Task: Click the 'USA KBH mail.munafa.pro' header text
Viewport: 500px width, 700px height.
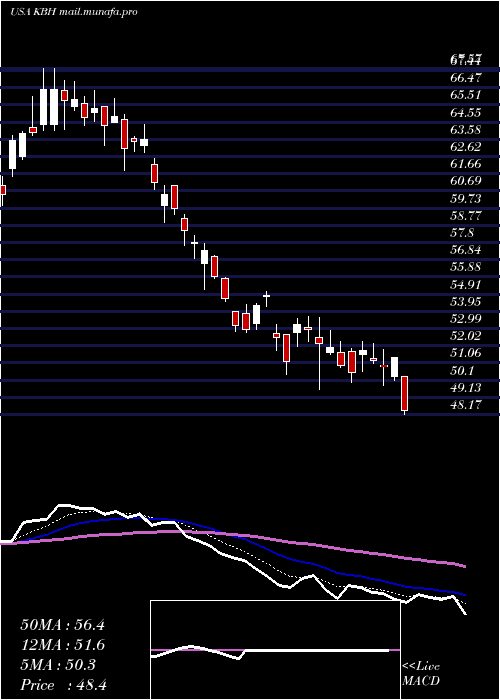Action: click(73, 12)
